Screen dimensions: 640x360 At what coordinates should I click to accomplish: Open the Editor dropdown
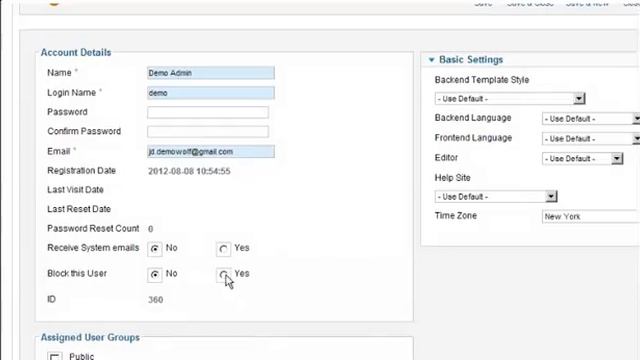582,158
